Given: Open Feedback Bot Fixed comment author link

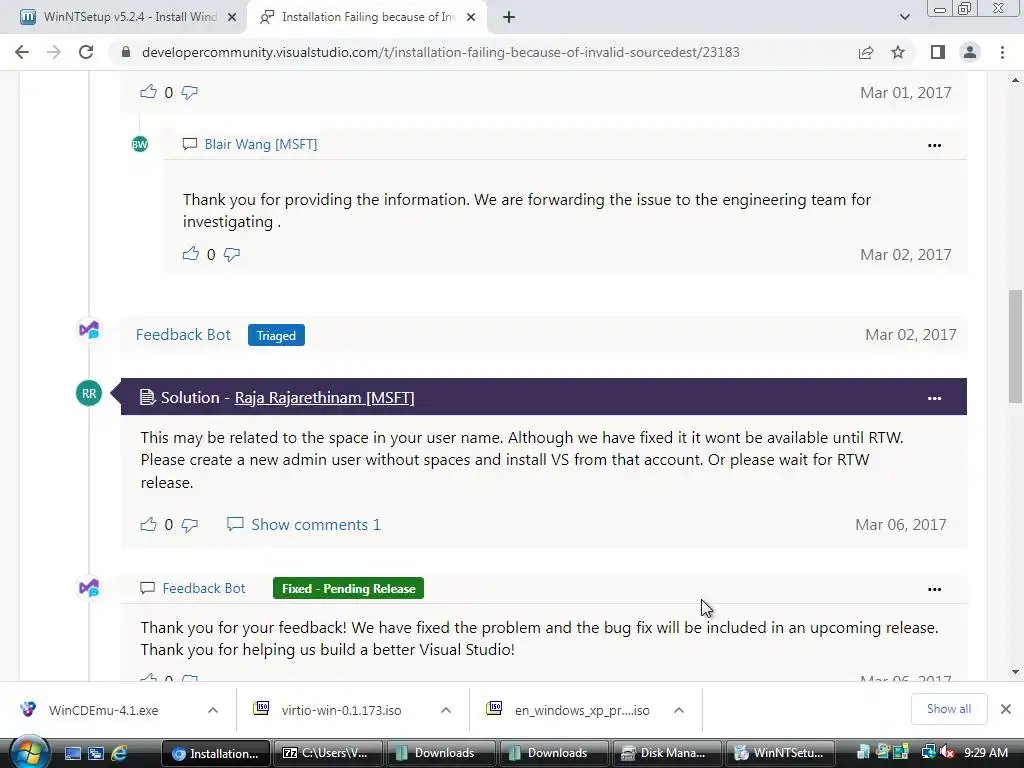Looking at the screenshot, I should click(x=204, y=588).
